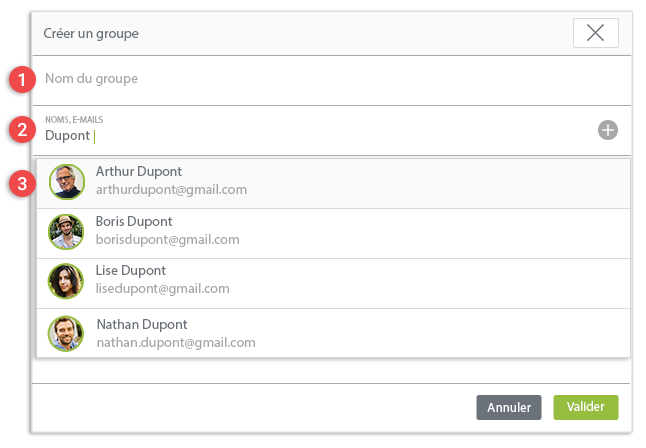This screenshot has width=646, height=448.
Task: Click the green Valider button
Action: coord(585,407)
